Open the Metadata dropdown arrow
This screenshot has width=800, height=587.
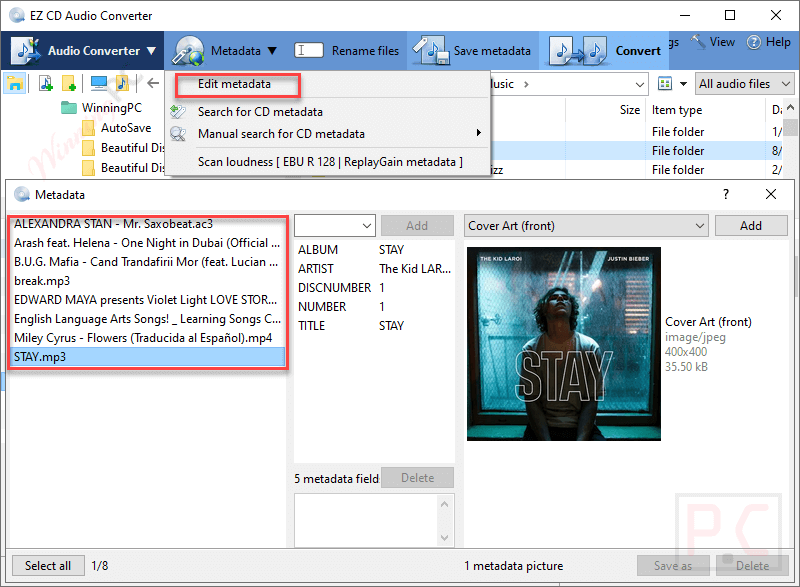click(x=272, y=51)
